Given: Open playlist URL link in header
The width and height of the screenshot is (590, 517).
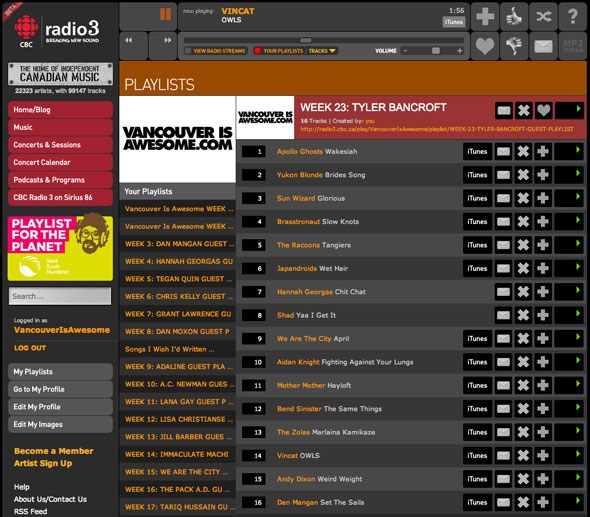Looking at the screenshot, I should tap(436, 129).
